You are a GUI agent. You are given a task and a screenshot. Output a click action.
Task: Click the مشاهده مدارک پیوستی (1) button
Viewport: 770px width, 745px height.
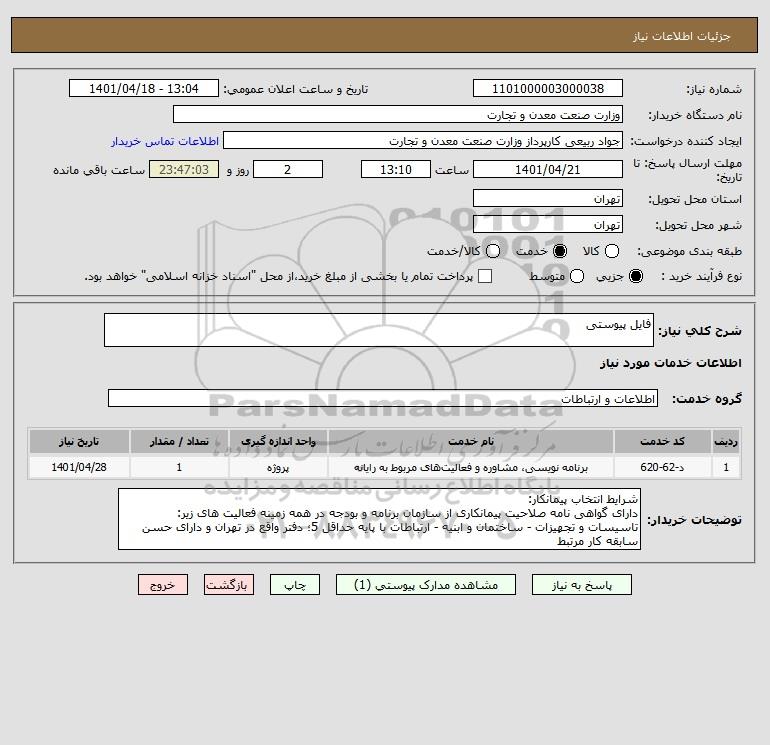426,585
